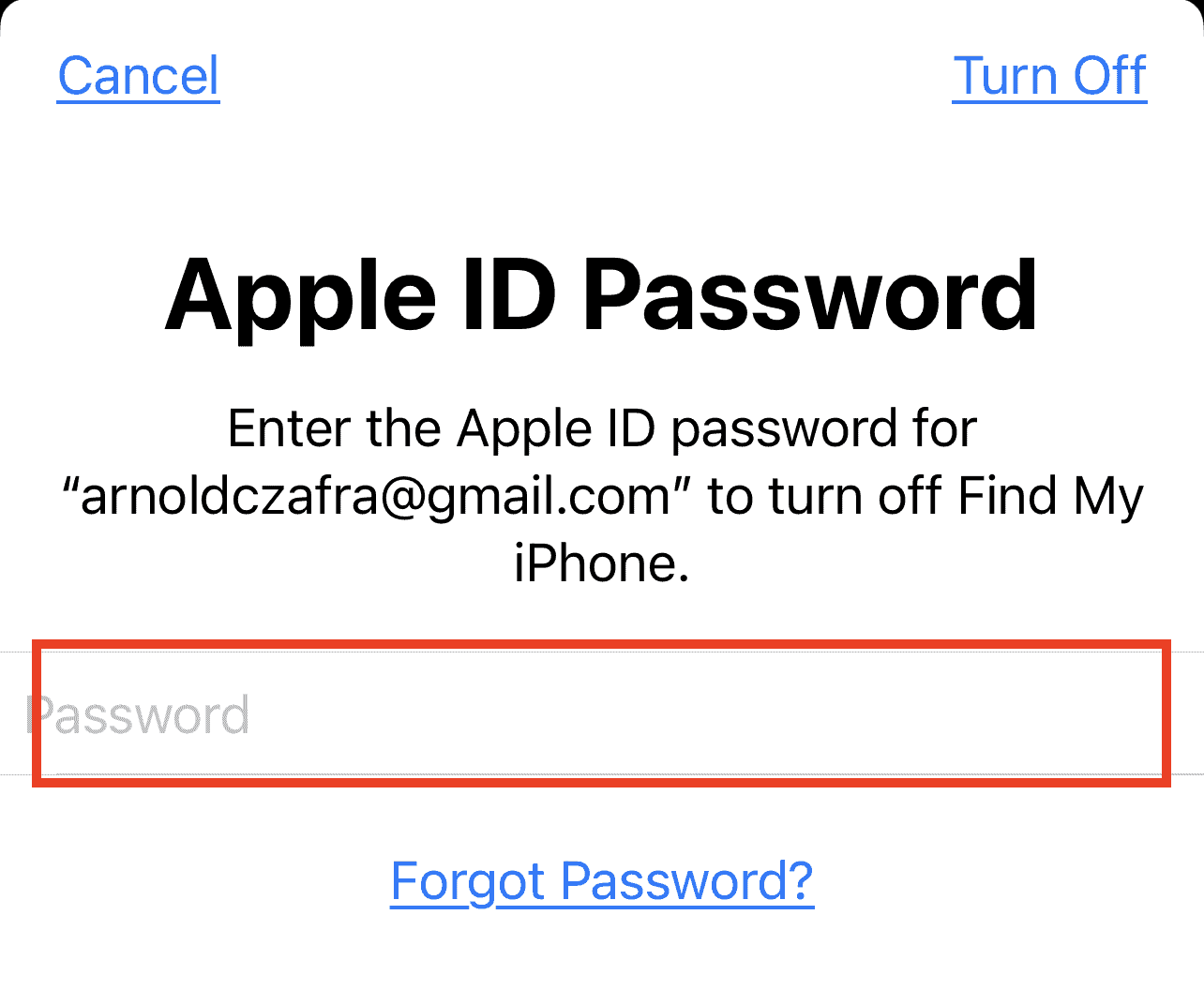Click the word 'ID' in the bold heading
Image resolution: width=1204 pixels, height=1005 pixels.
click(509, 295)
